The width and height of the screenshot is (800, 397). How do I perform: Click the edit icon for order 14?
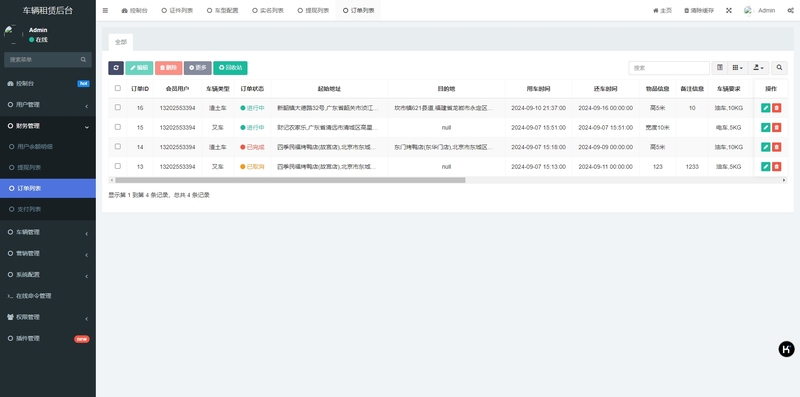coord(765,147)
